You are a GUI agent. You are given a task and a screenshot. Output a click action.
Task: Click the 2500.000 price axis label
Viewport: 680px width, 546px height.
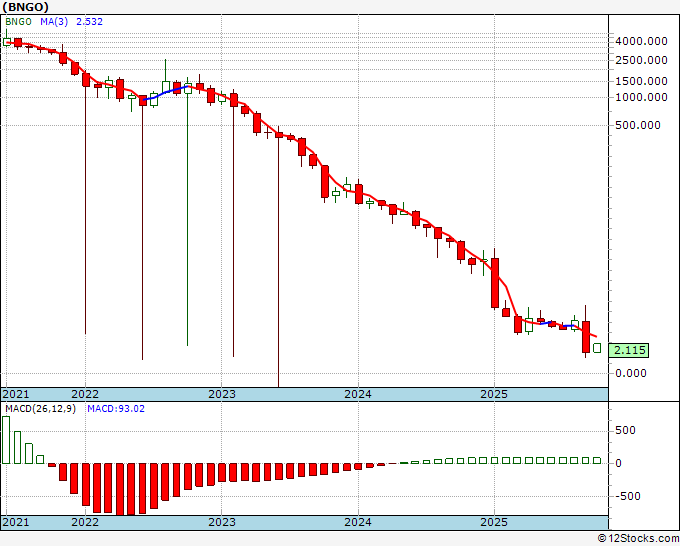click(x=641, y=60)
